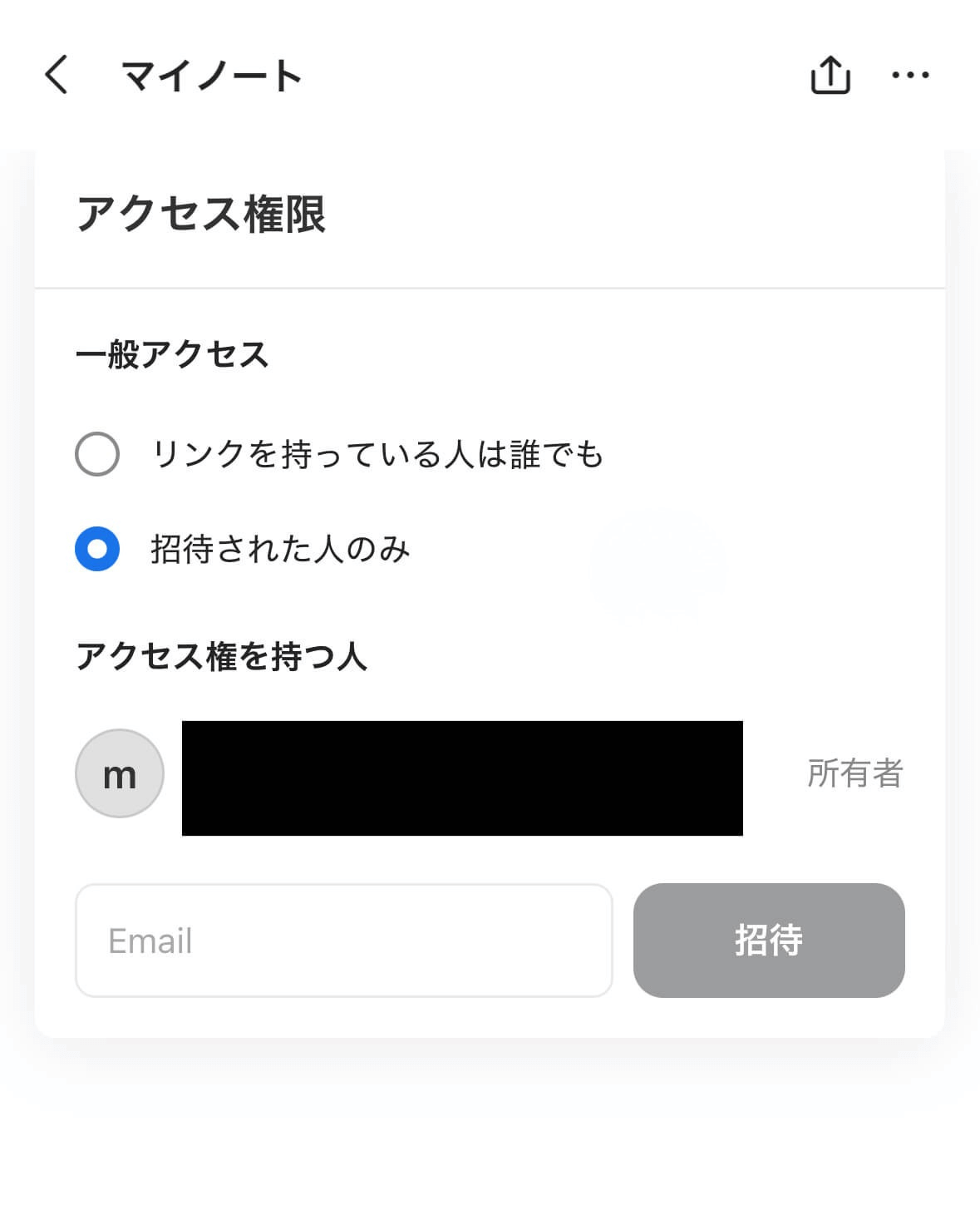
Task: Select the "リンクを持っている人は誰でも" radio button
Action: tap(97, 454)
